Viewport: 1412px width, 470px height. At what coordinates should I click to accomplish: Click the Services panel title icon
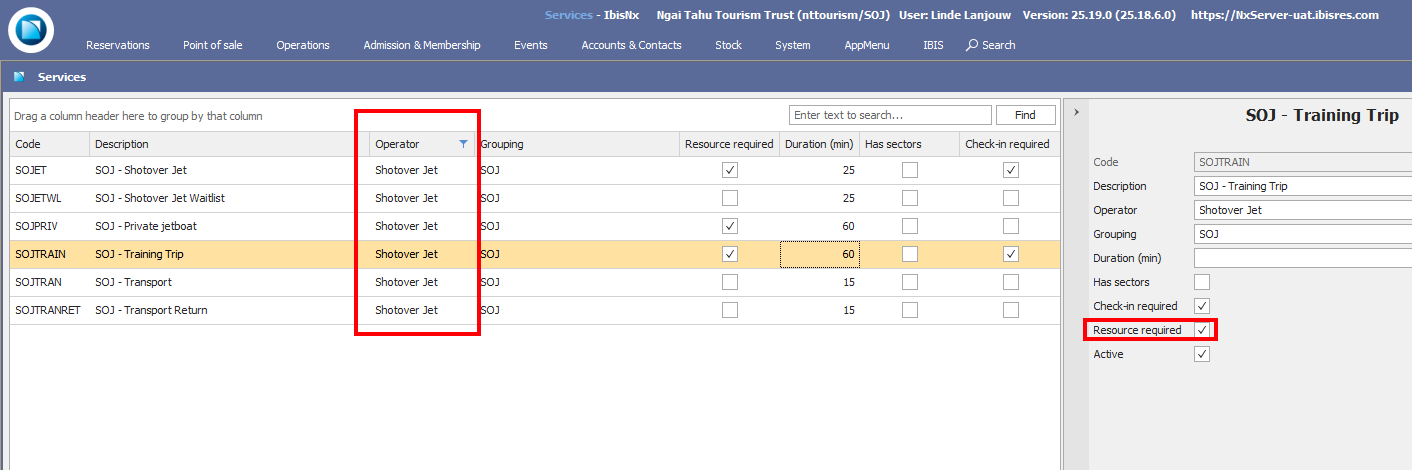click(19, 77)
